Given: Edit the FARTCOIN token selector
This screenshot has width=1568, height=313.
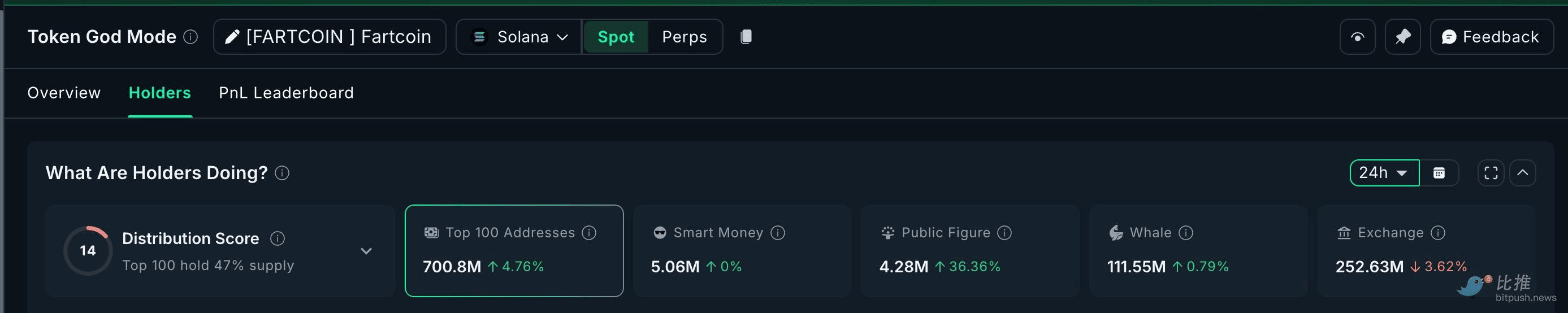Looking at the screenshot, I should 330,37.
